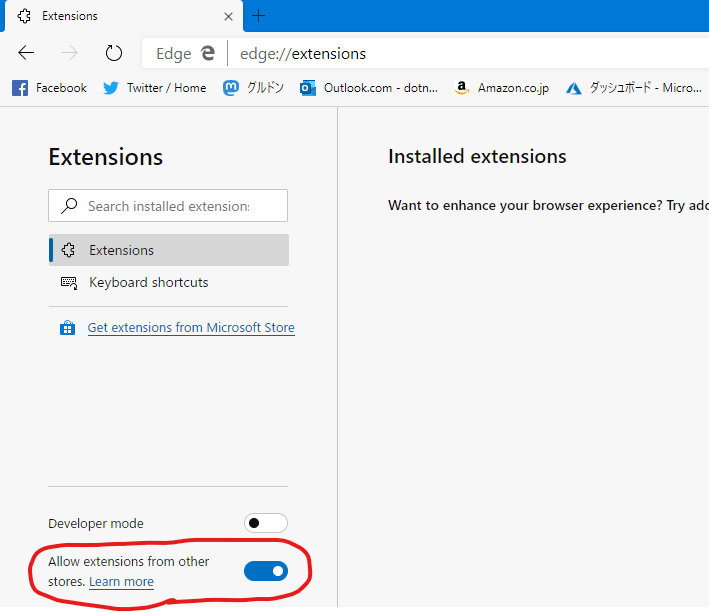Click the magnifier icon in search box
Image resolution: width=709 pixels, height=612 pixels.
pos(69,206)
